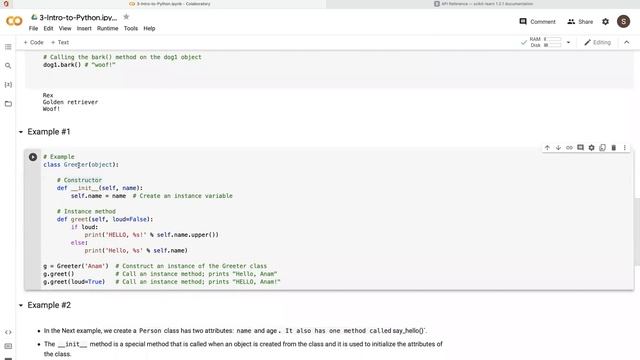Viewport: 640px width, 360px height.
Task: Click the 'self.name = name' code line
Action: click(98, 196)
